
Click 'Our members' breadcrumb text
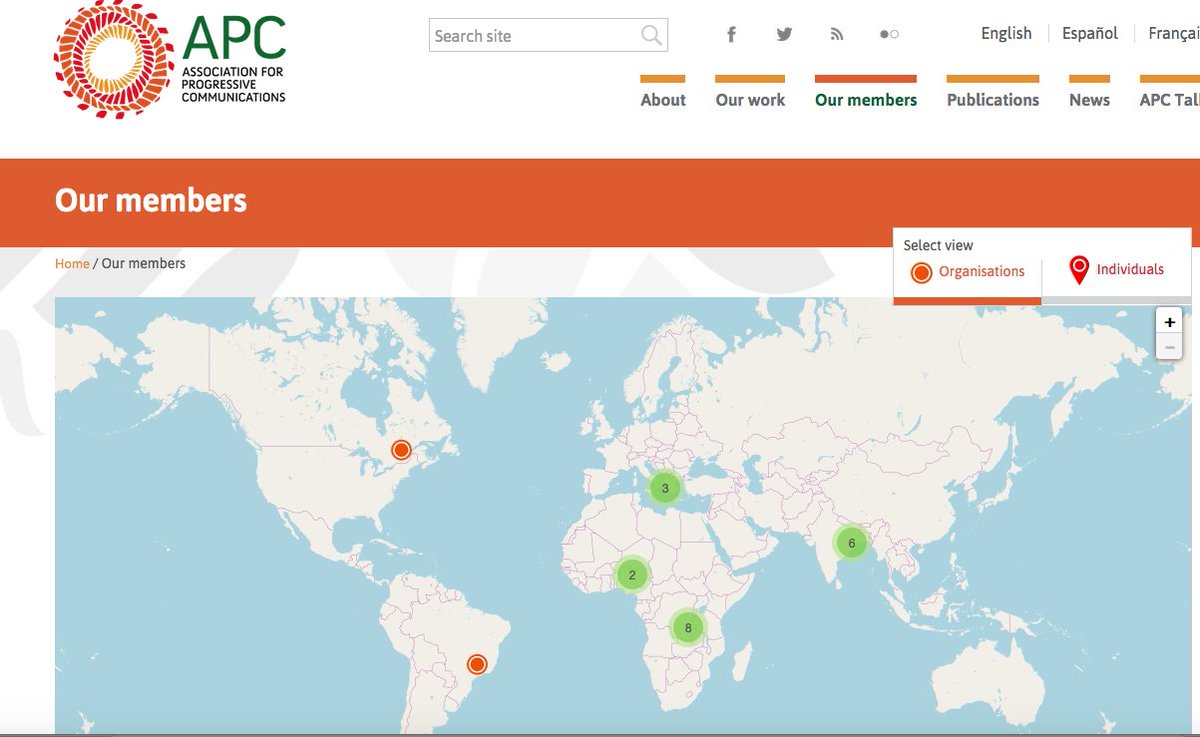144,264
